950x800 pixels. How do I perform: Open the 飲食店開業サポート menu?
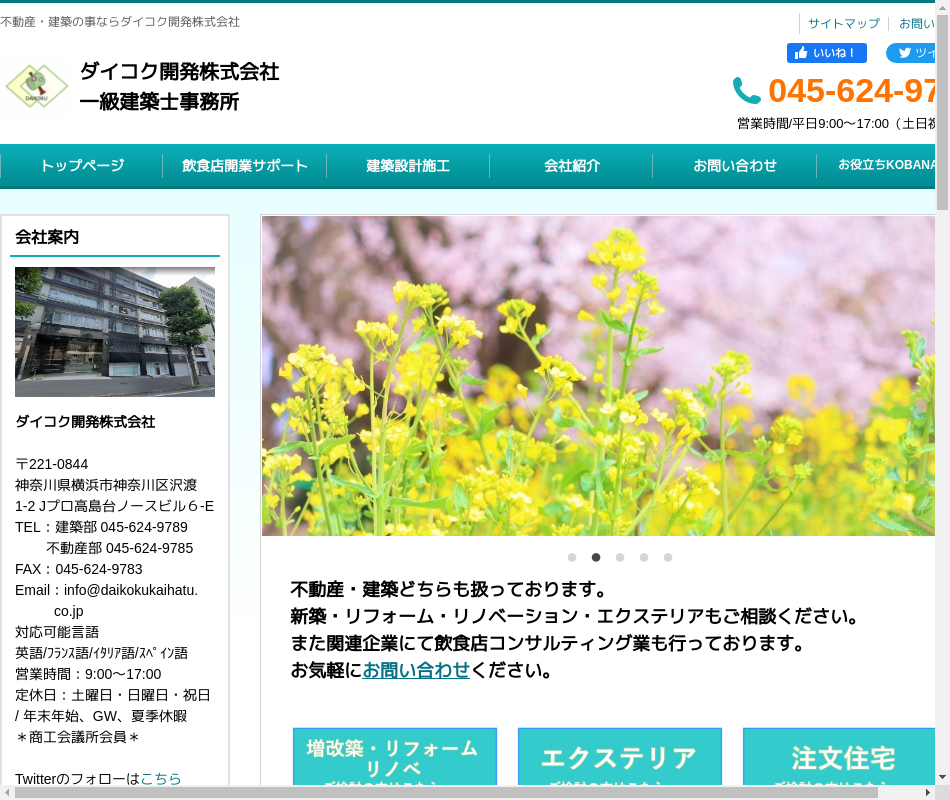[245, 166]
